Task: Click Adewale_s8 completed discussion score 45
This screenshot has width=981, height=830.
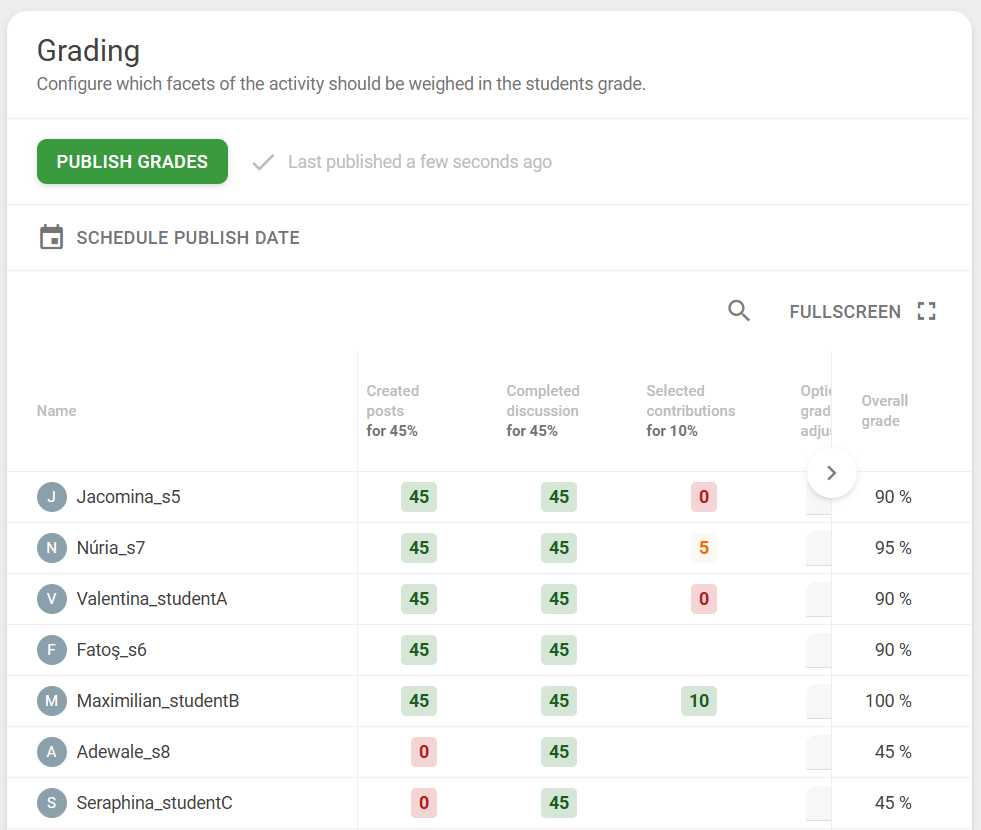Action: pyautogui.click(x=559, y=752)
